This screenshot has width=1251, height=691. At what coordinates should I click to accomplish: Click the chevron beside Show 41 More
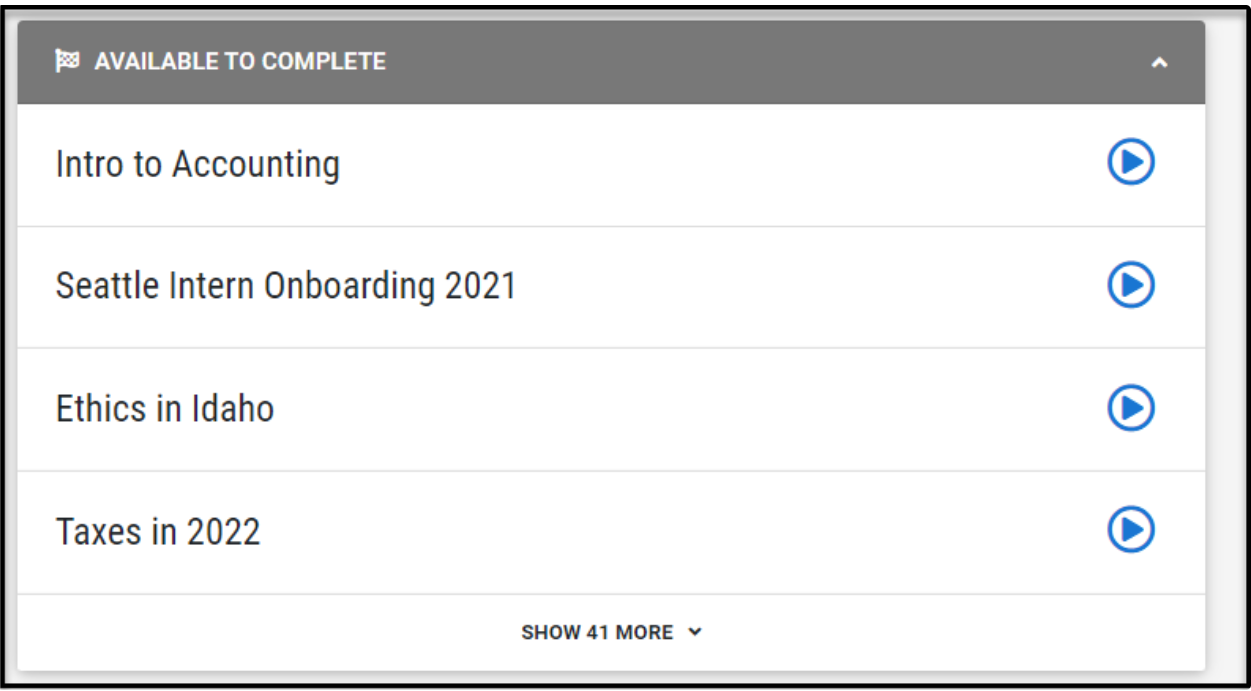coord(696,632)
